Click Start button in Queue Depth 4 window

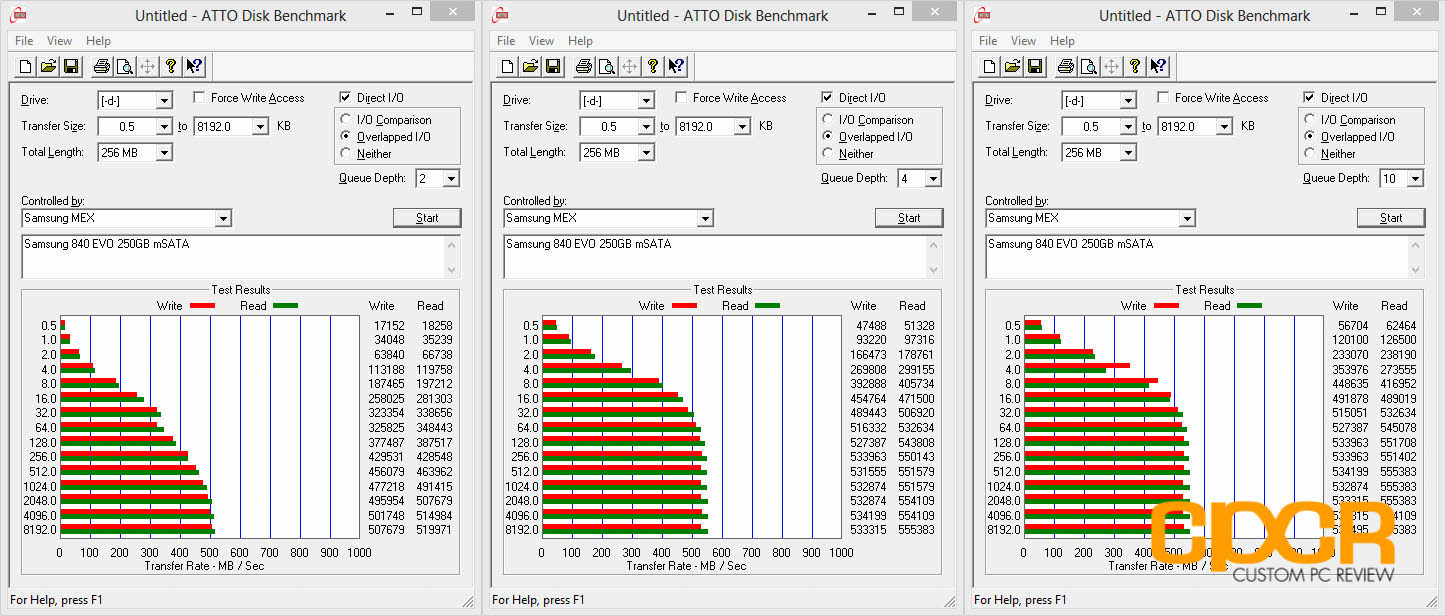pyautogui.click(x=909, y=218)
